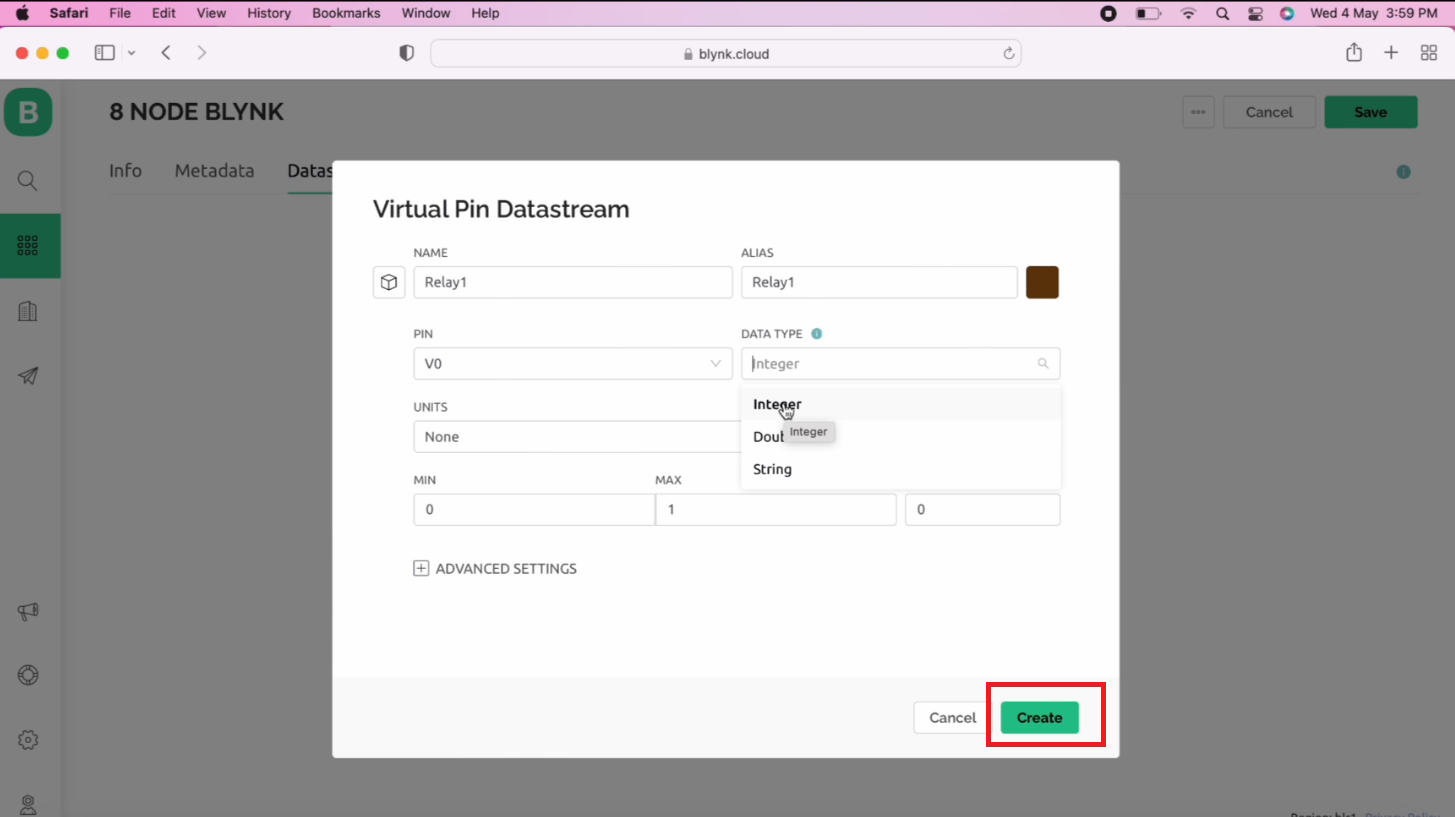Click the default value field showing 0
The image size is (1455, 817).
(983, 510)
